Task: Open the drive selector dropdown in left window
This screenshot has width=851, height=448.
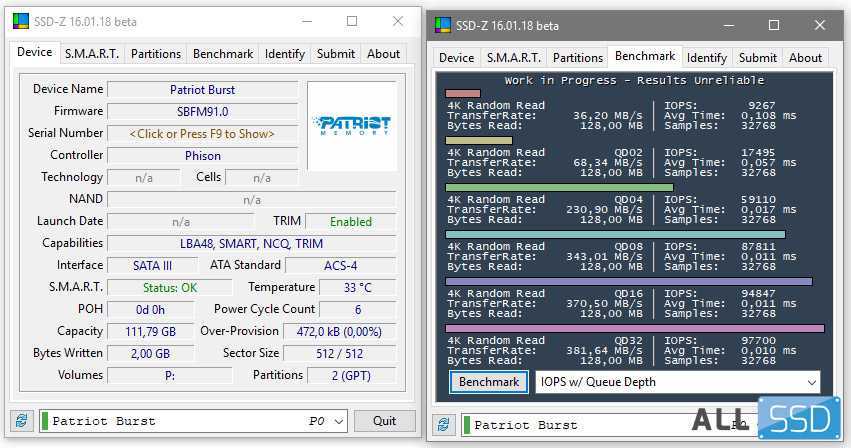Action: coord(336,421)
